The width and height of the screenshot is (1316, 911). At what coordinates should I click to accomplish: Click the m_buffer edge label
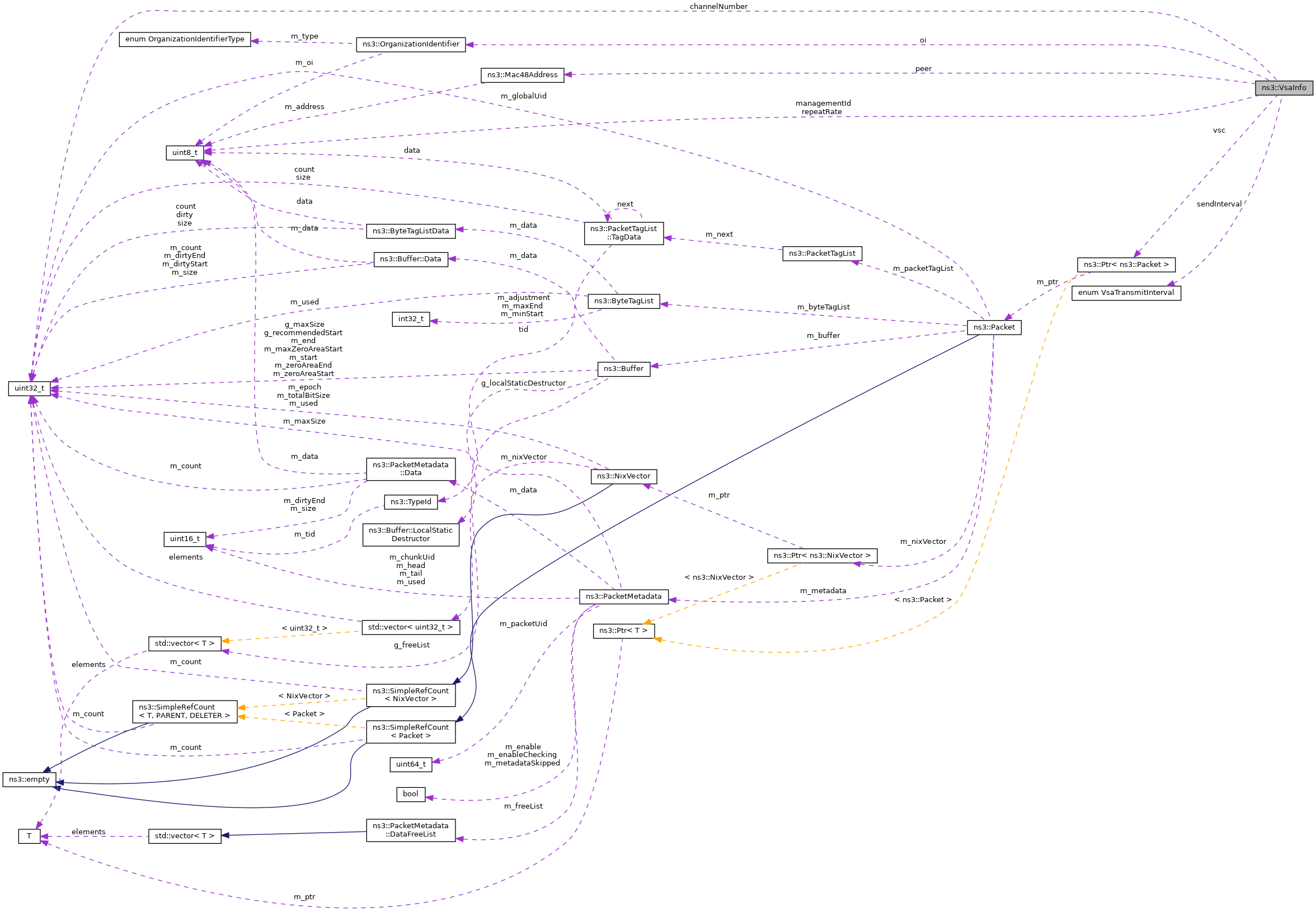tap(823, 336)
